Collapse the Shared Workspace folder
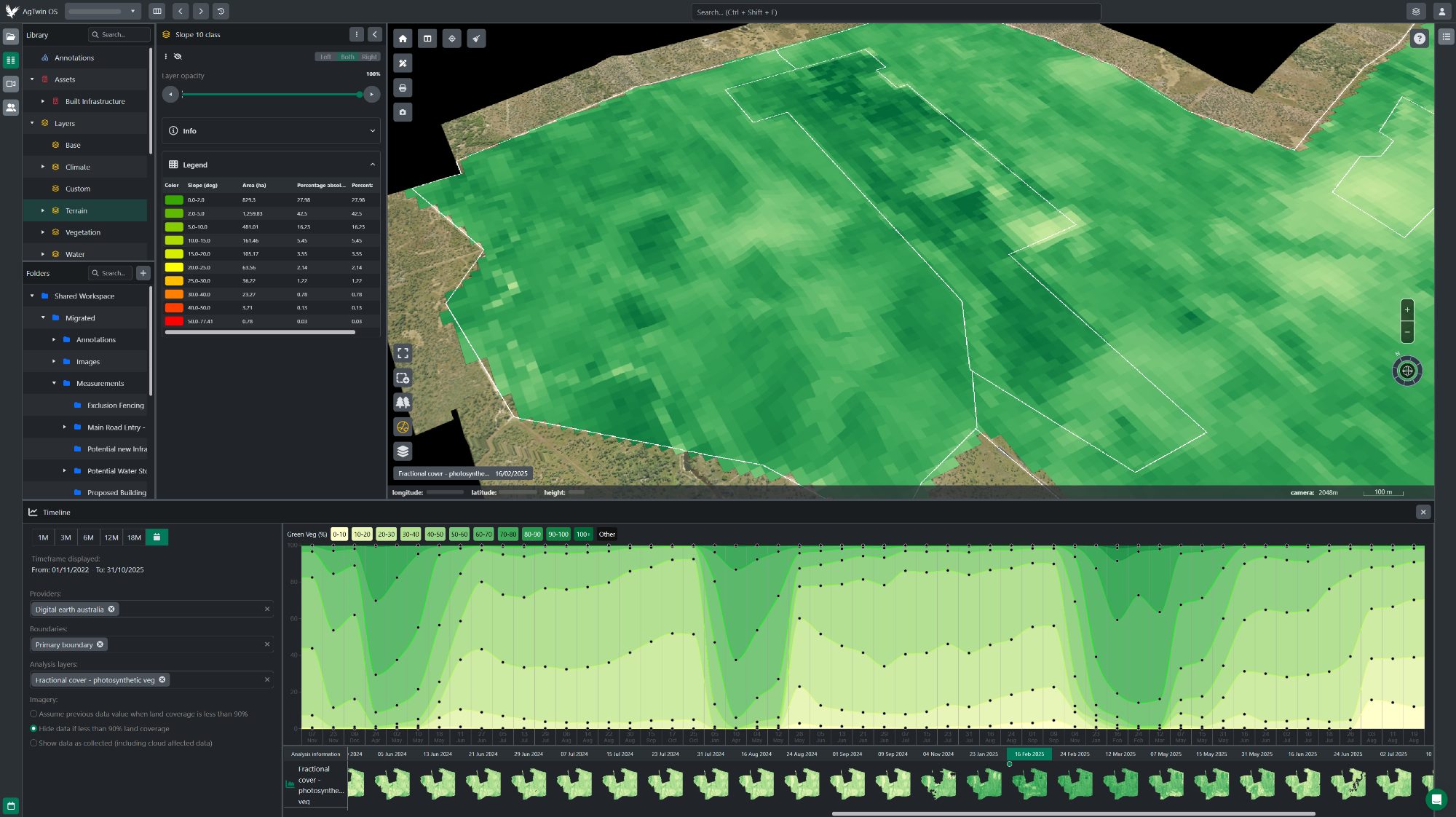Viewport: 1456px width, 817px height. click(x=32, y=296)
